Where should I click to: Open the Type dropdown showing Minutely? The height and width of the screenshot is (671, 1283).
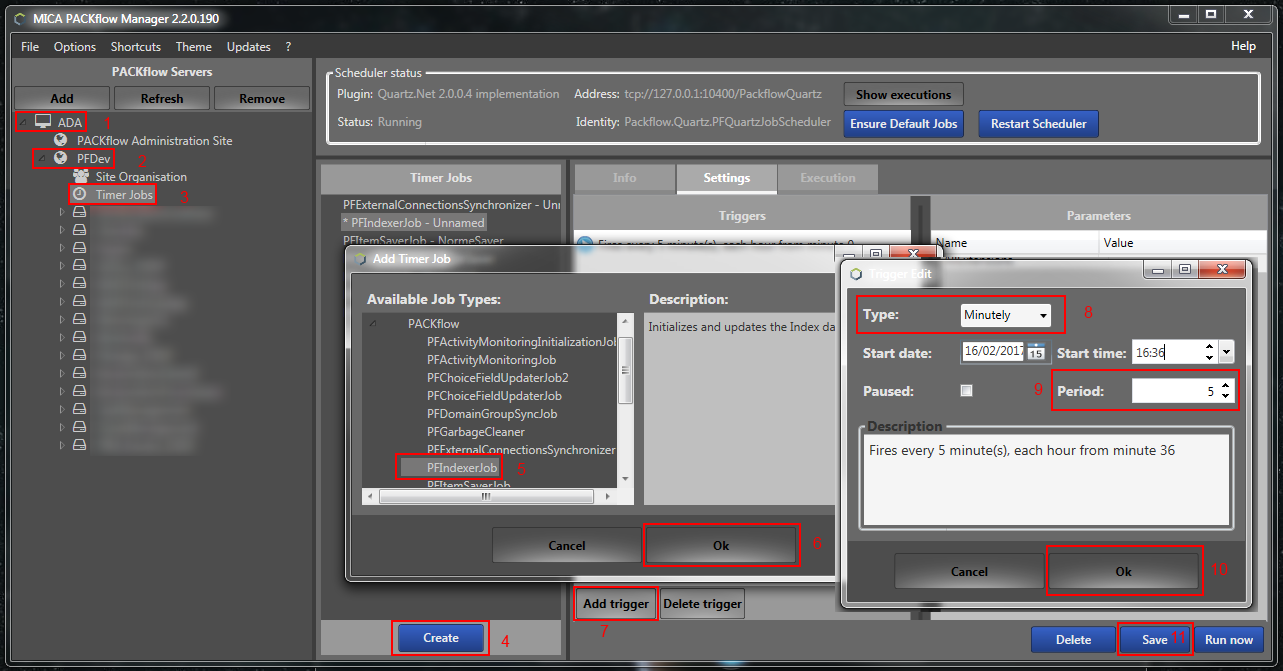[x=1005, y=315]
